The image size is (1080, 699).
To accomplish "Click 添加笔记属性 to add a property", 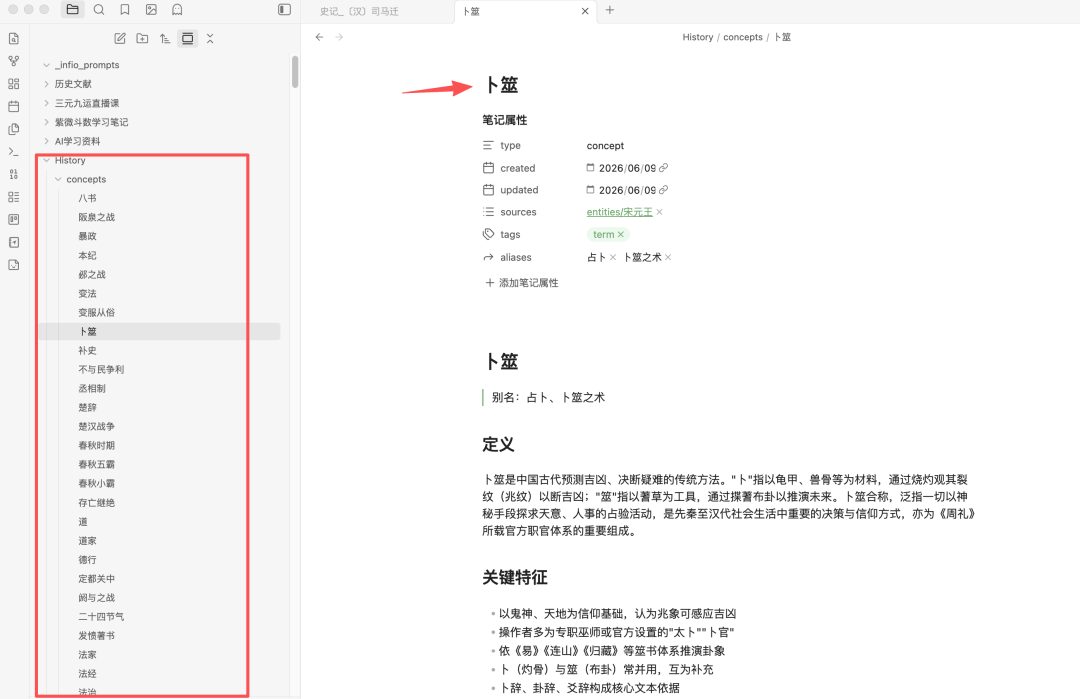I will coord(521,282).
